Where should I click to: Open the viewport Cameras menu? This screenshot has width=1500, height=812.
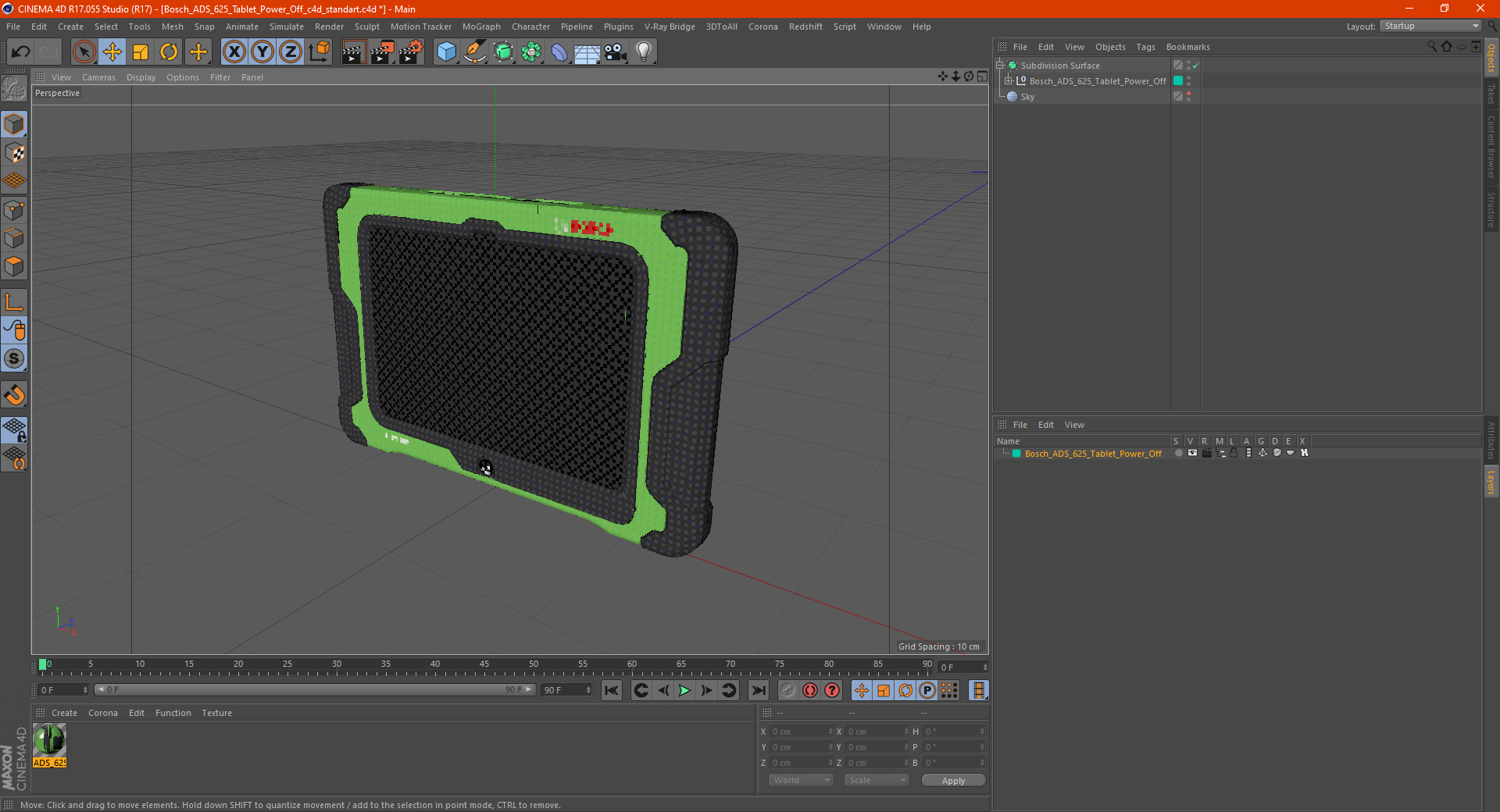pyautogui.click(x=98, y=77)
